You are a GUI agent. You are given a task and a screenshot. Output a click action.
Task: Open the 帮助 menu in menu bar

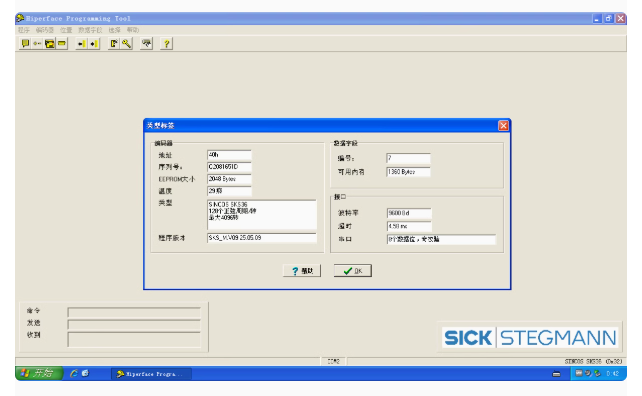click(x=132, y=30)
